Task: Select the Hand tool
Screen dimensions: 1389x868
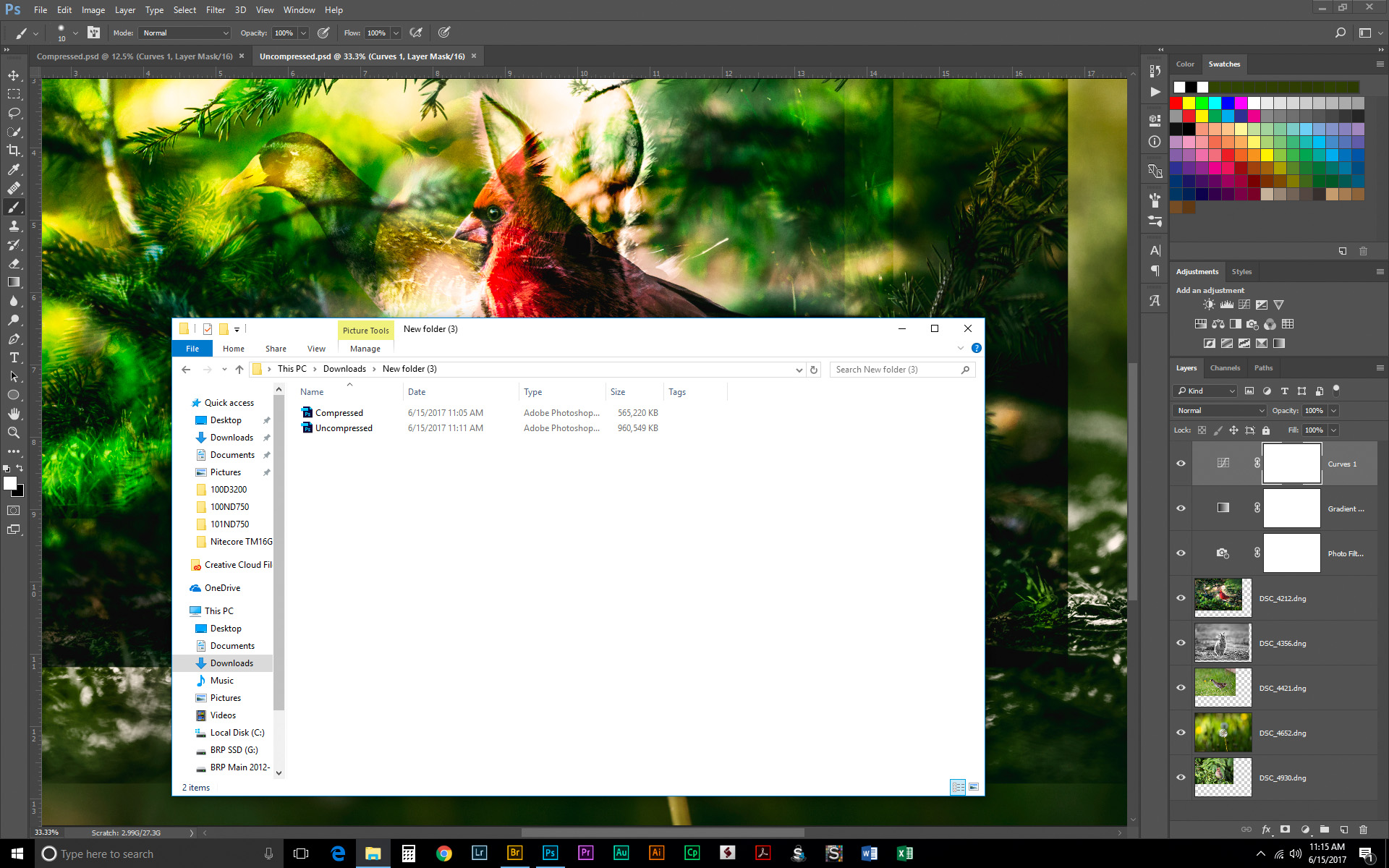Action: click(x=14, y=414)
